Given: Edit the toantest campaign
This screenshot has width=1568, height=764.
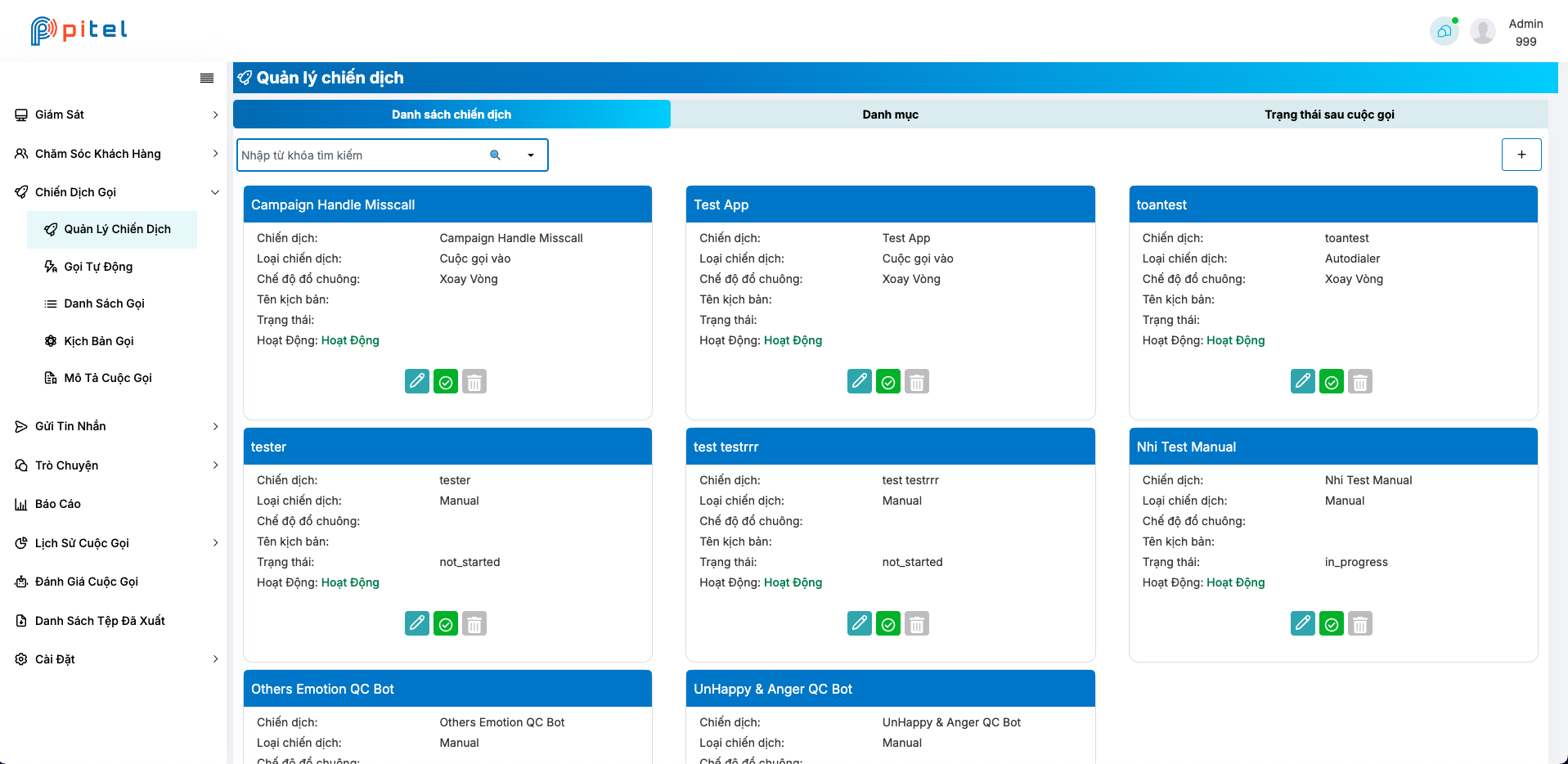Looking at the screenshot, I should (x=1303, y=381).
